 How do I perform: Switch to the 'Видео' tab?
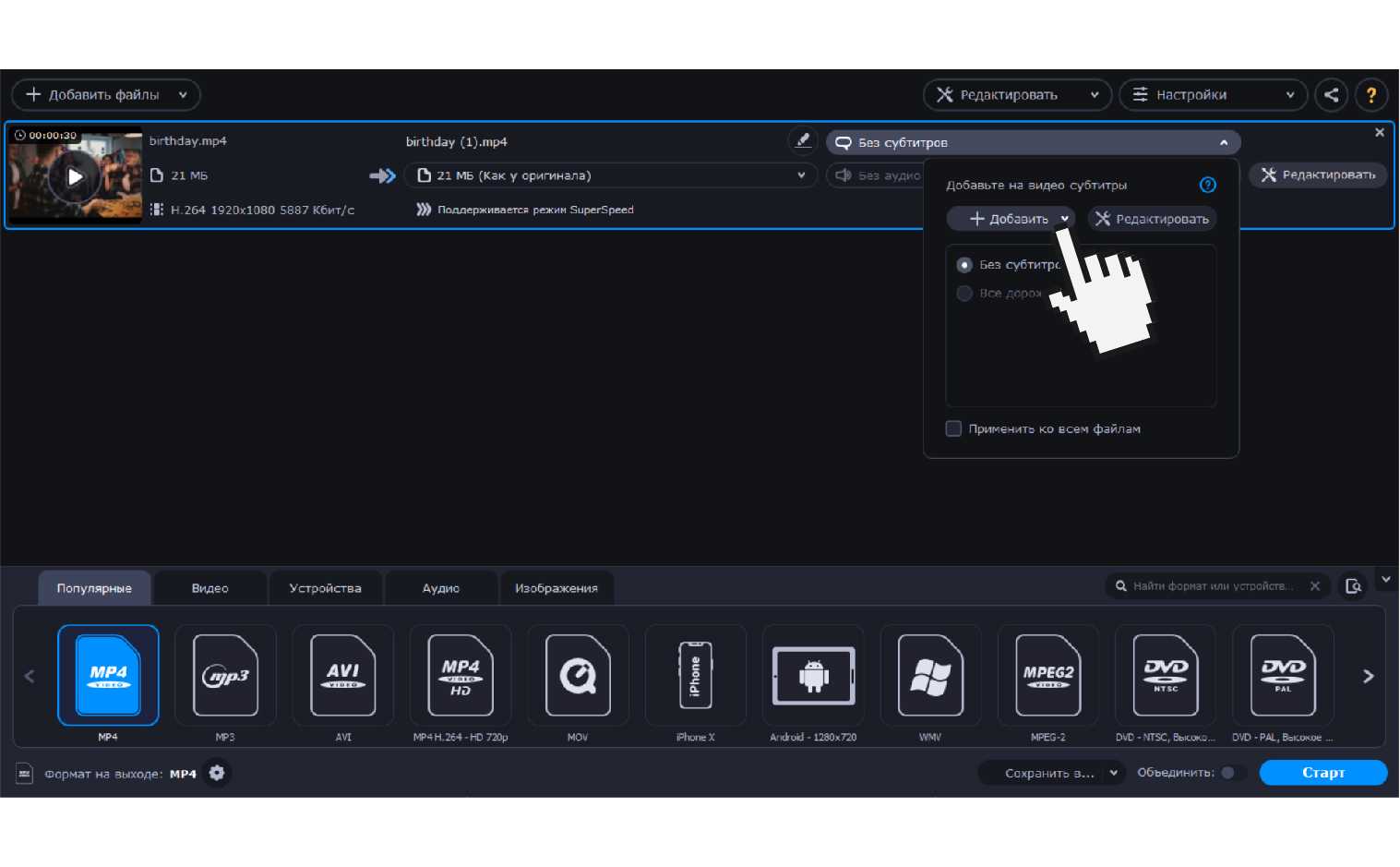(209, 588)
